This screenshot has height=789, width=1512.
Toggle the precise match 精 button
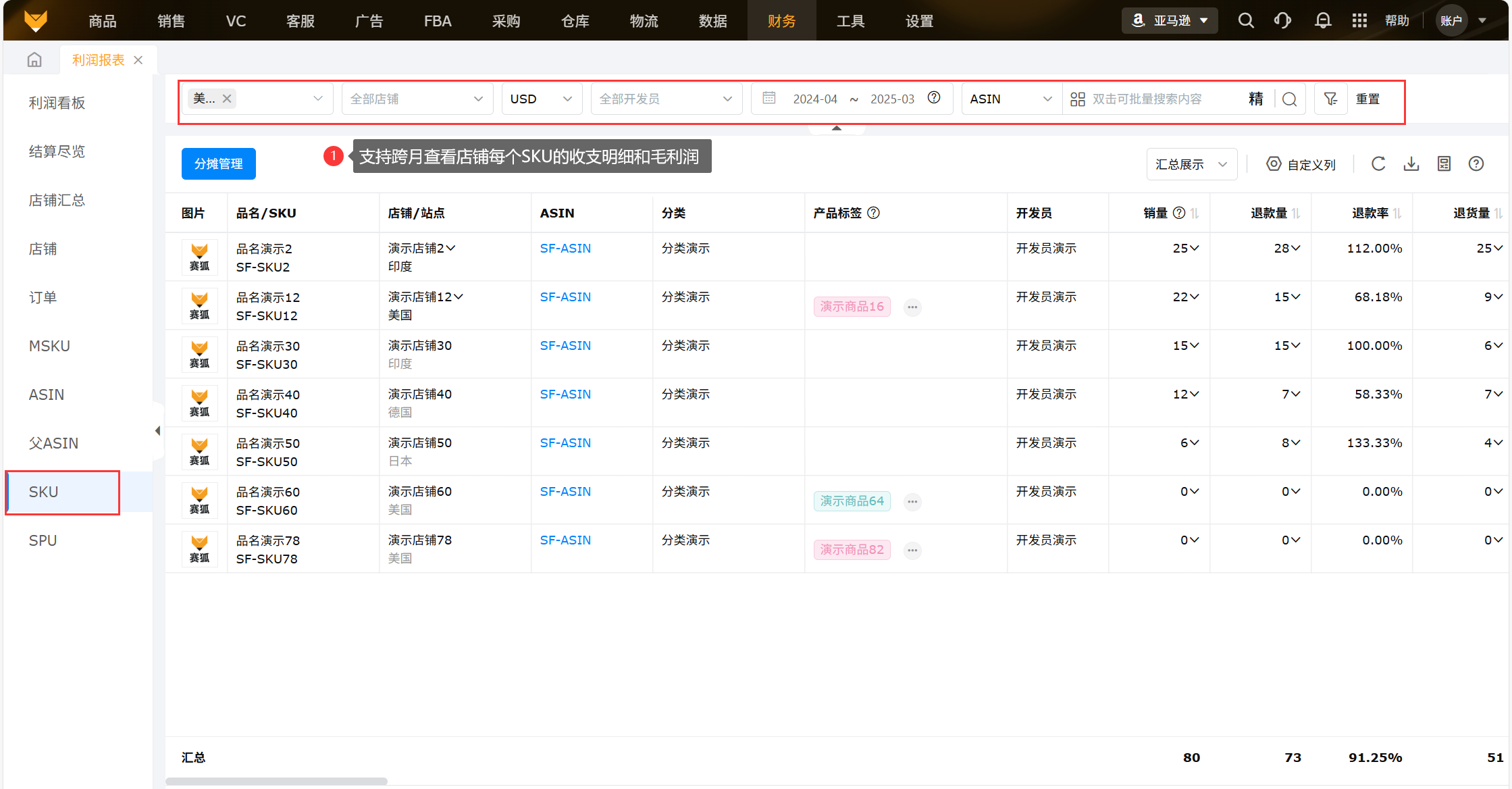tap(1255, 99)
